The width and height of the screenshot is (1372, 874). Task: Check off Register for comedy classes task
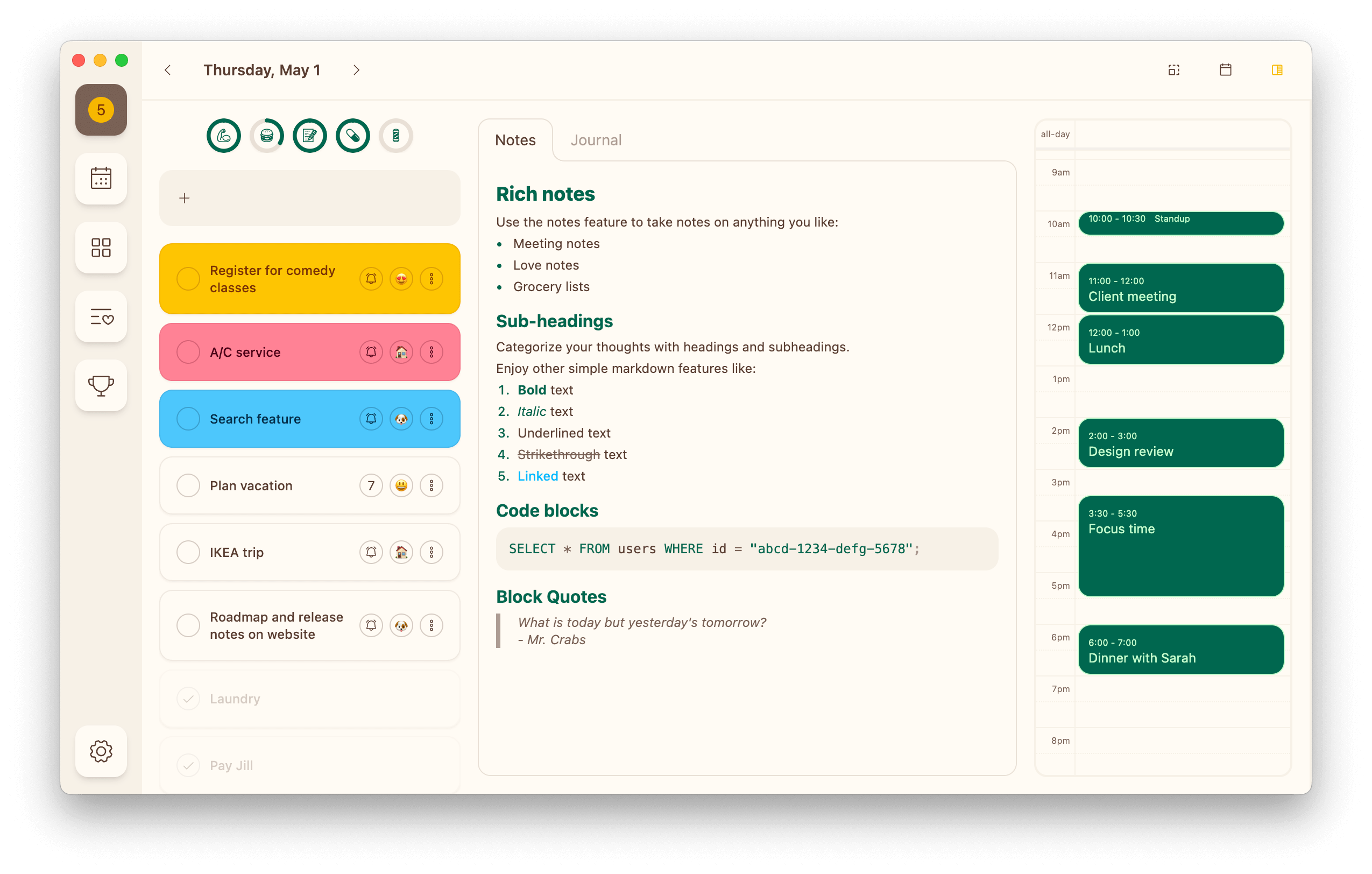(x=188, y=279)
